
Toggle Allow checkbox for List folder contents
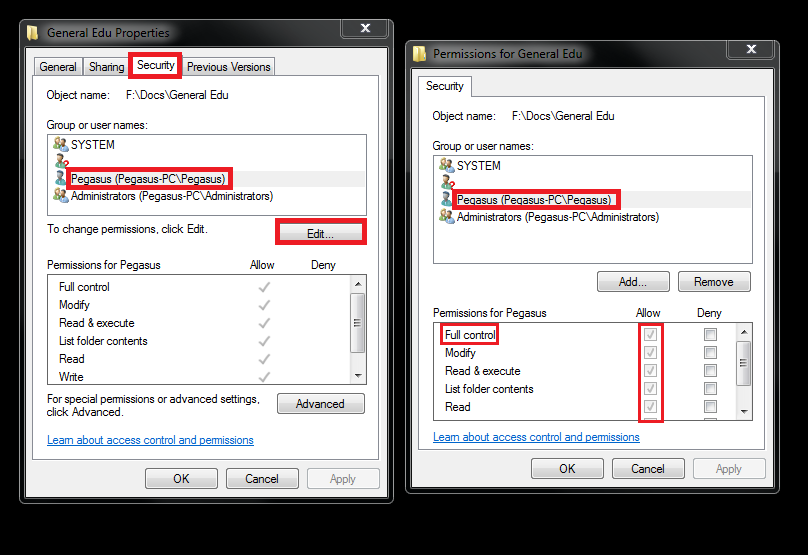[650, 389]
